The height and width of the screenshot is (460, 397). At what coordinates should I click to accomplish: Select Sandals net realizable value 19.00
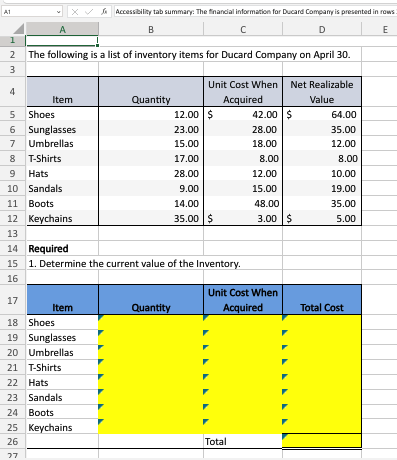point(322,188)
